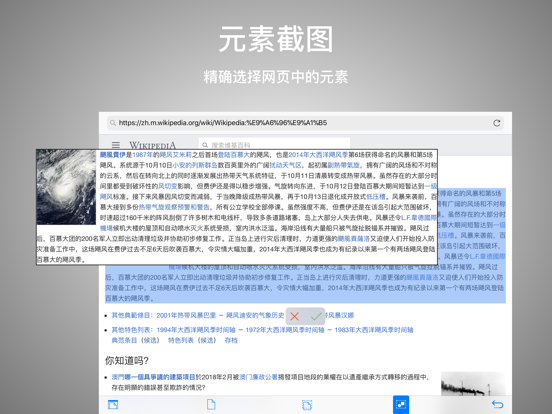Click the 元素截图 title text

click(276, 39)
